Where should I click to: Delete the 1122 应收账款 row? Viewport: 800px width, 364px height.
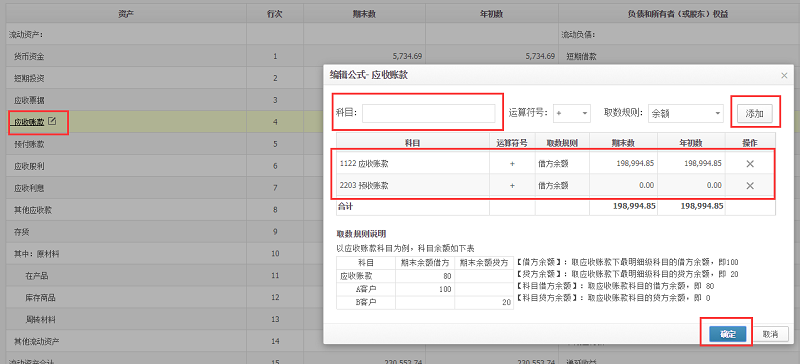750,164
